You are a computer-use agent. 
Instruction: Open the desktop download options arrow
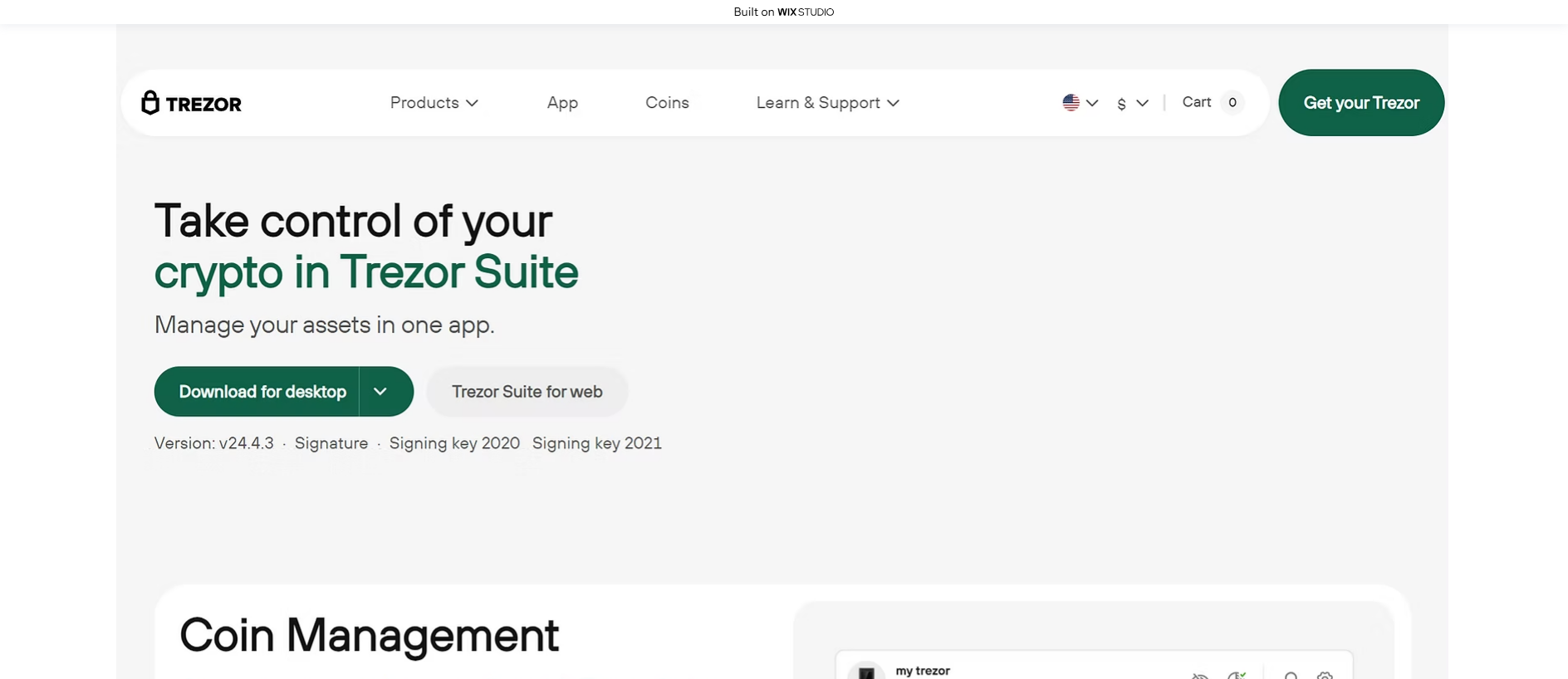click(x=381, y=392)
